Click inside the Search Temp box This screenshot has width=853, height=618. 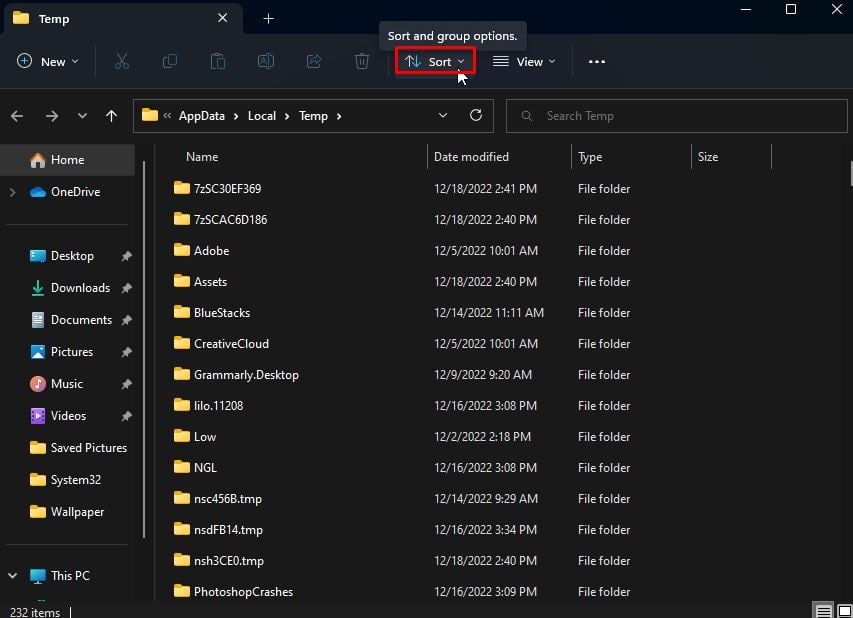point(676,115)
